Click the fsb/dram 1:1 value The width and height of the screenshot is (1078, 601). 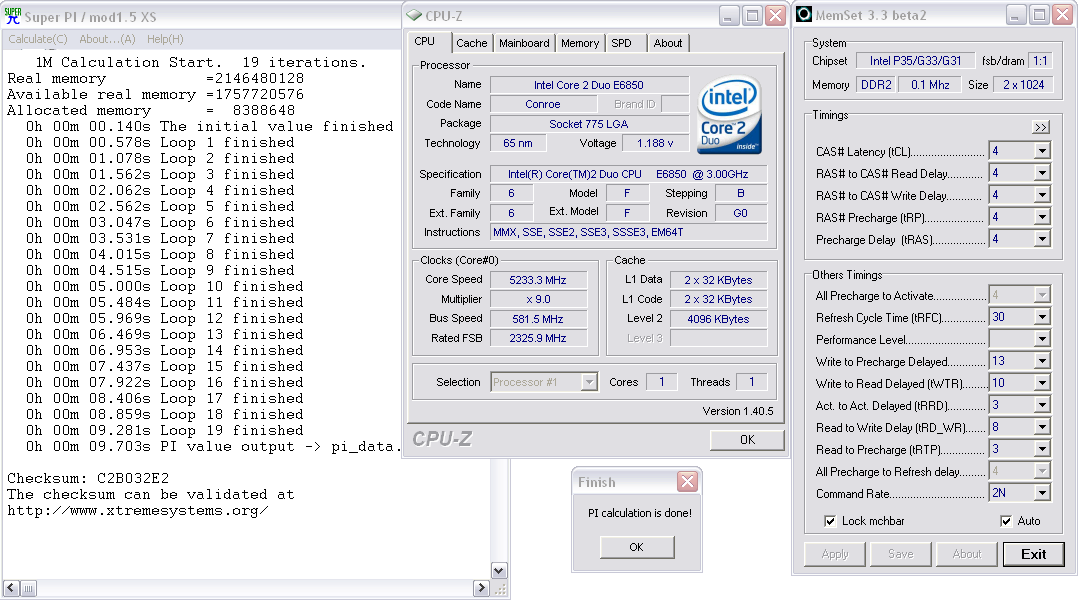[1041, 61]
